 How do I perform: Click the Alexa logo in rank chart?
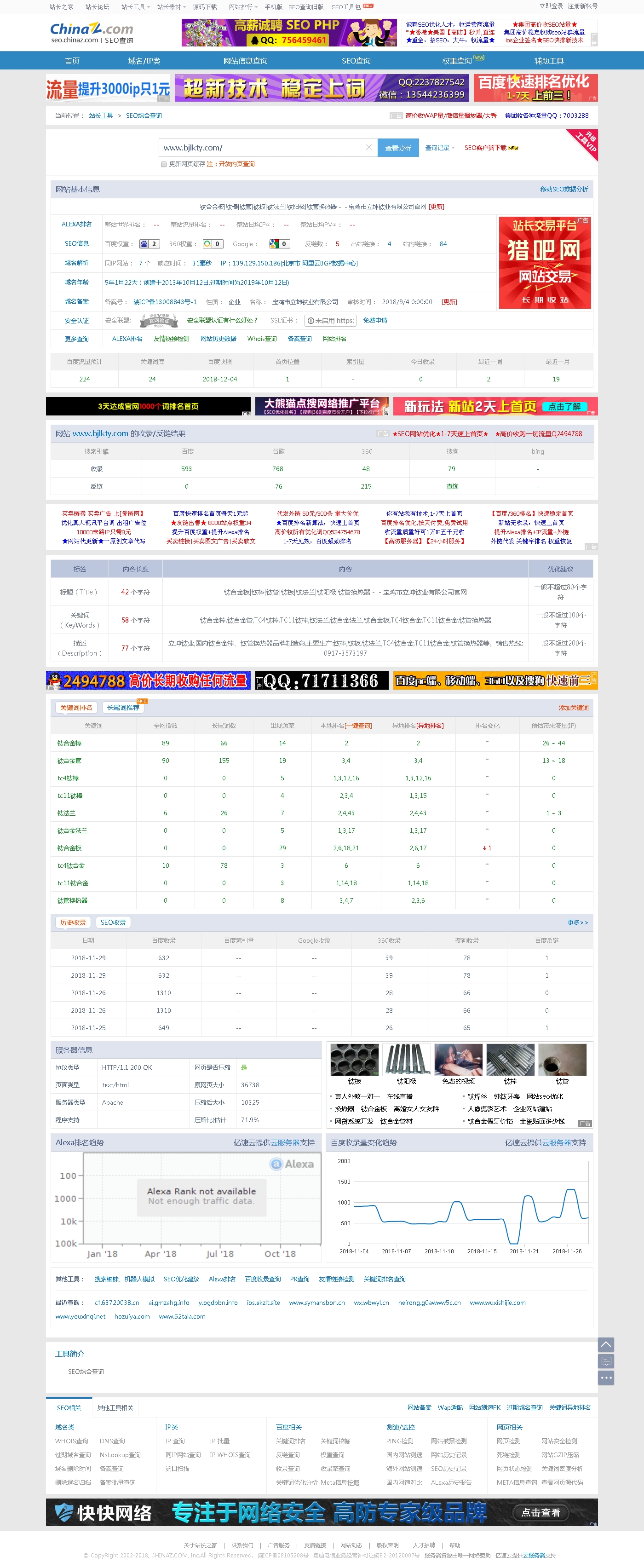pyautogui.click(x=292, y=1163)
